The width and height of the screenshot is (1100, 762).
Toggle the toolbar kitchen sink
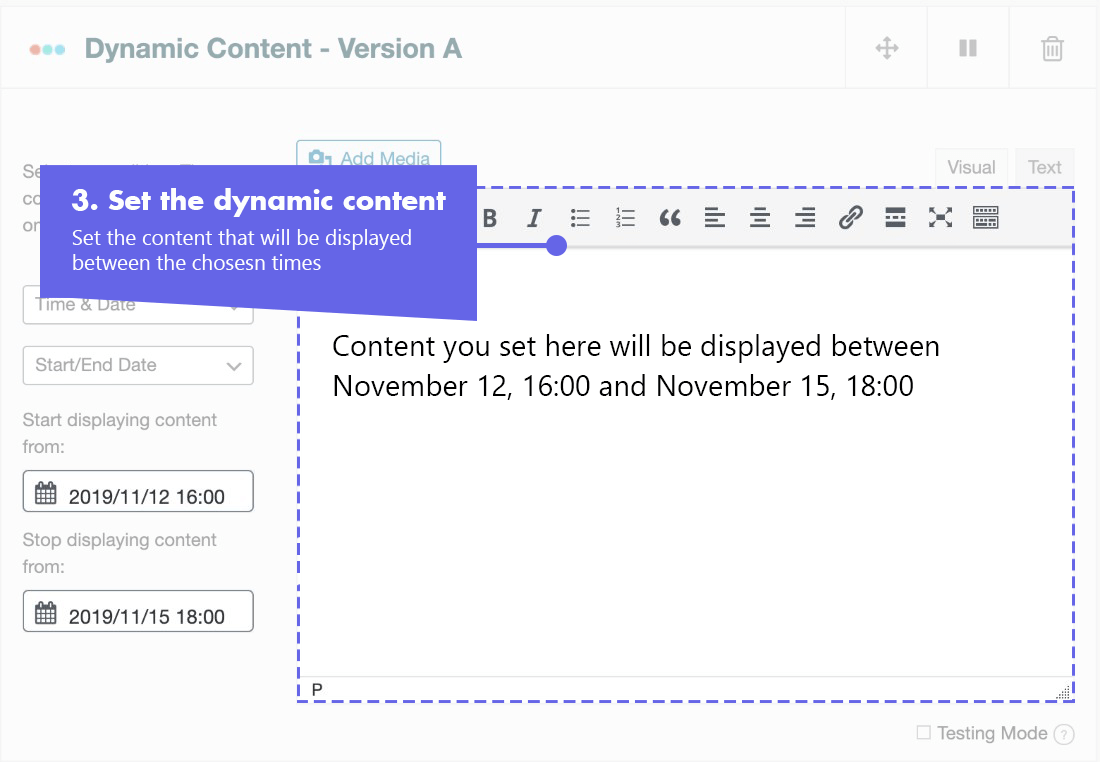pos(986,218)
